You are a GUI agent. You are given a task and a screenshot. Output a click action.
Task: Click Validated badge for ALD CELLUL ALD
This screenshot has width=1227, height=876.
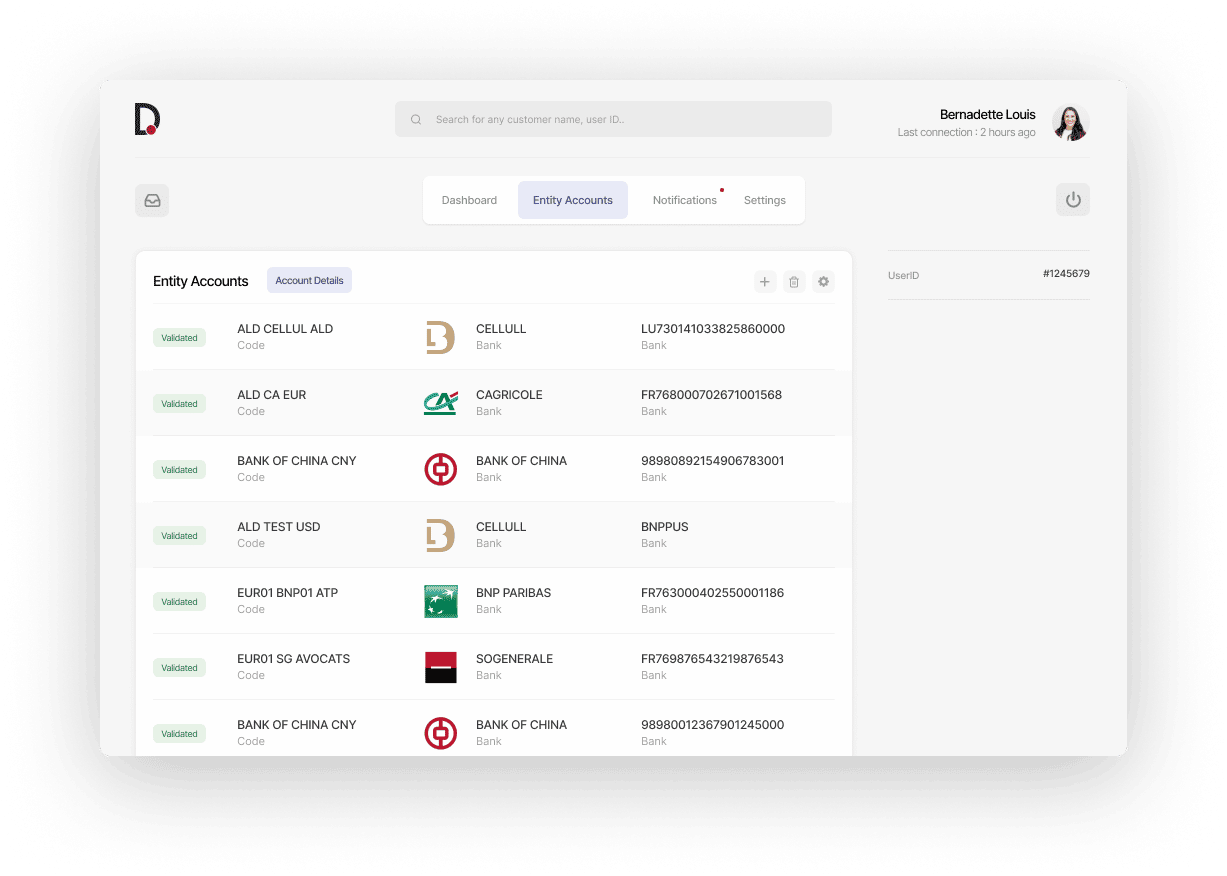pyautogui.click(x=179, y=338)
